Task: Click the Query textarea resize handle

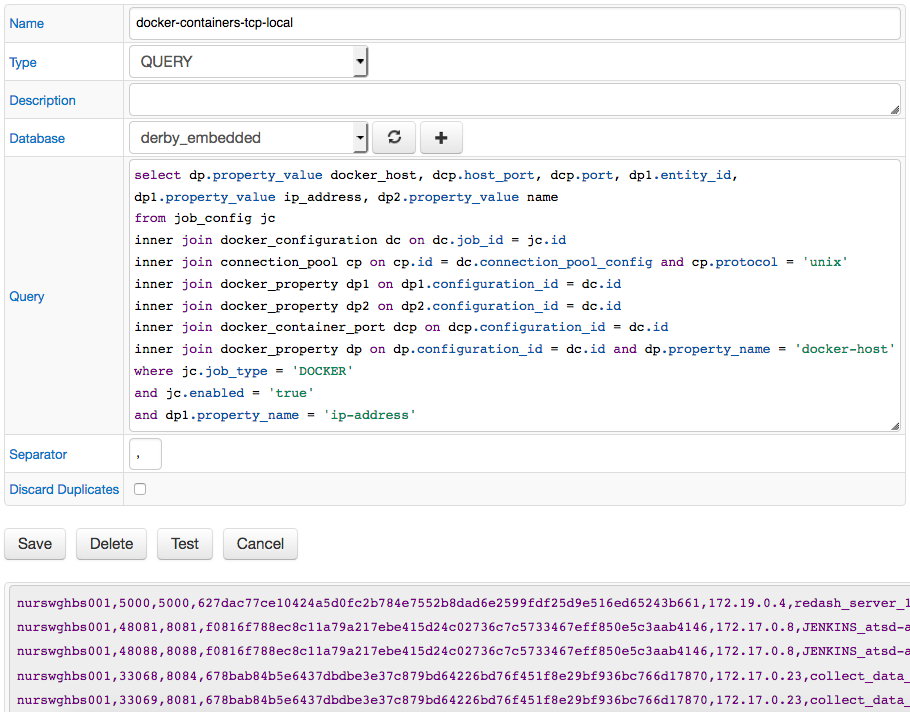Action: tap(894, 426)
